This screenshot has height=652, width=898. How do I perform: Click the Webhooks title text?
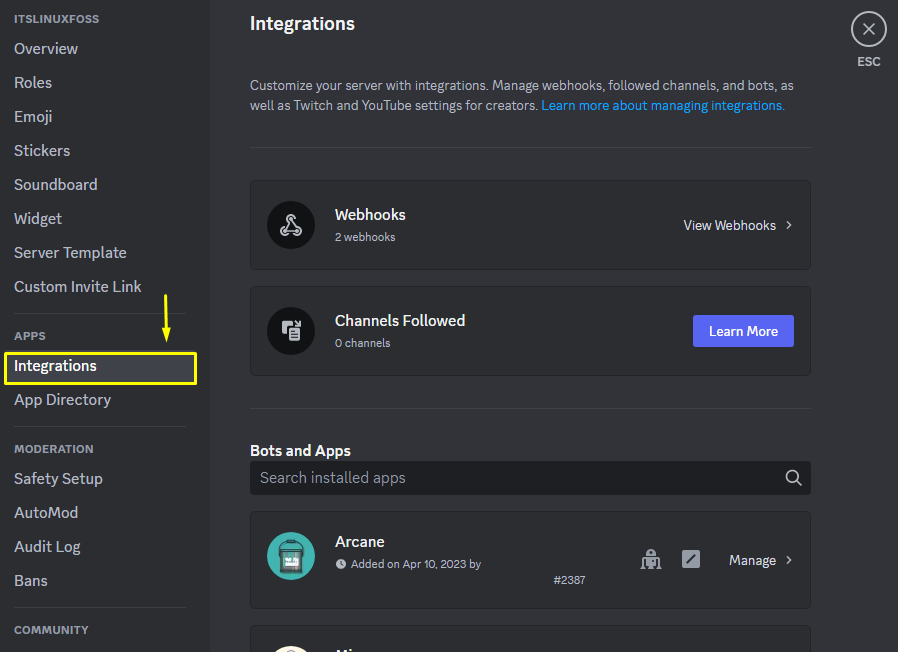(x=370, y=215)
